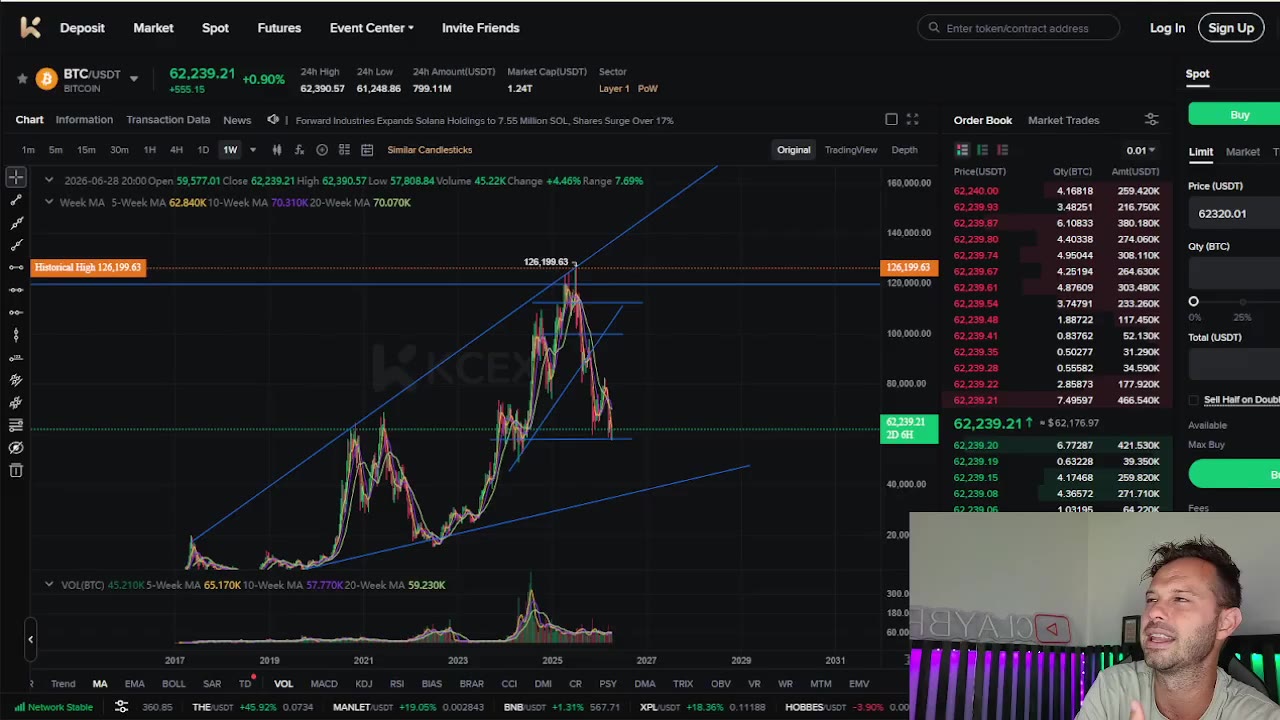Open the grid layout icon in chart toolbar
1280x720 pixels.
click(344, 150)
